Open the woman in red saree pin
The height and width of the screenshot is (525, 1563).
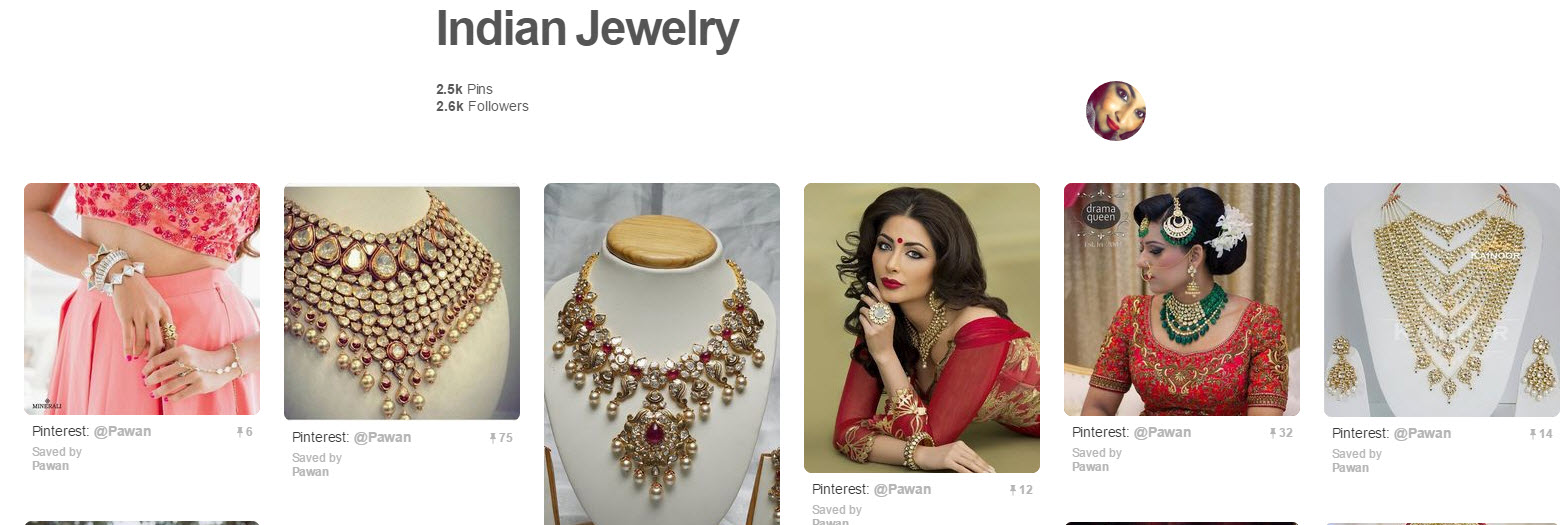click(922, 328)
